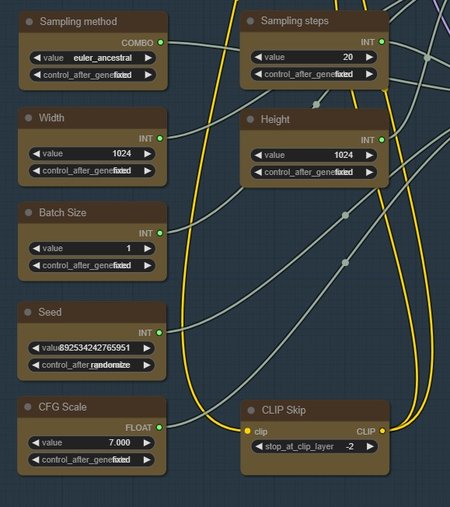Toggle collapse dot on the Width node

[28, 118]
